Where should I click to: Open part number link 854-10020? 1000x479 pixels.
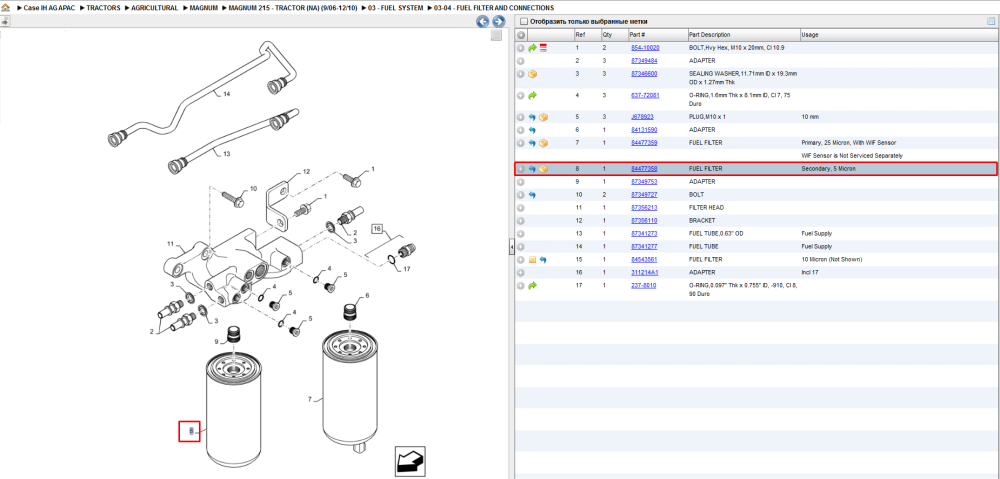645,48
